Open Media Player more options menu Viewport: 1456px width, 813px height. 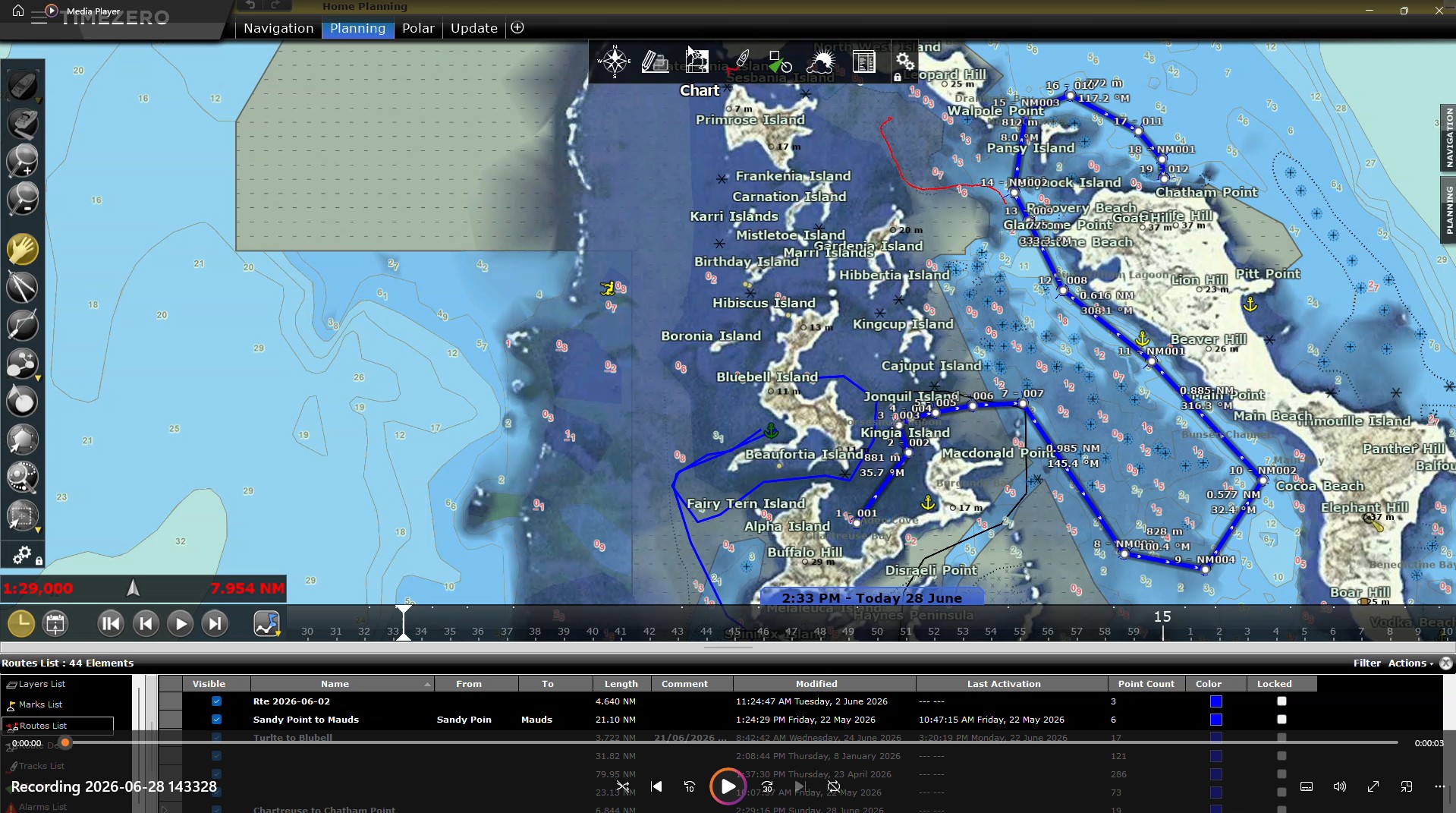pyautogui.click(x=1439, y=786)
